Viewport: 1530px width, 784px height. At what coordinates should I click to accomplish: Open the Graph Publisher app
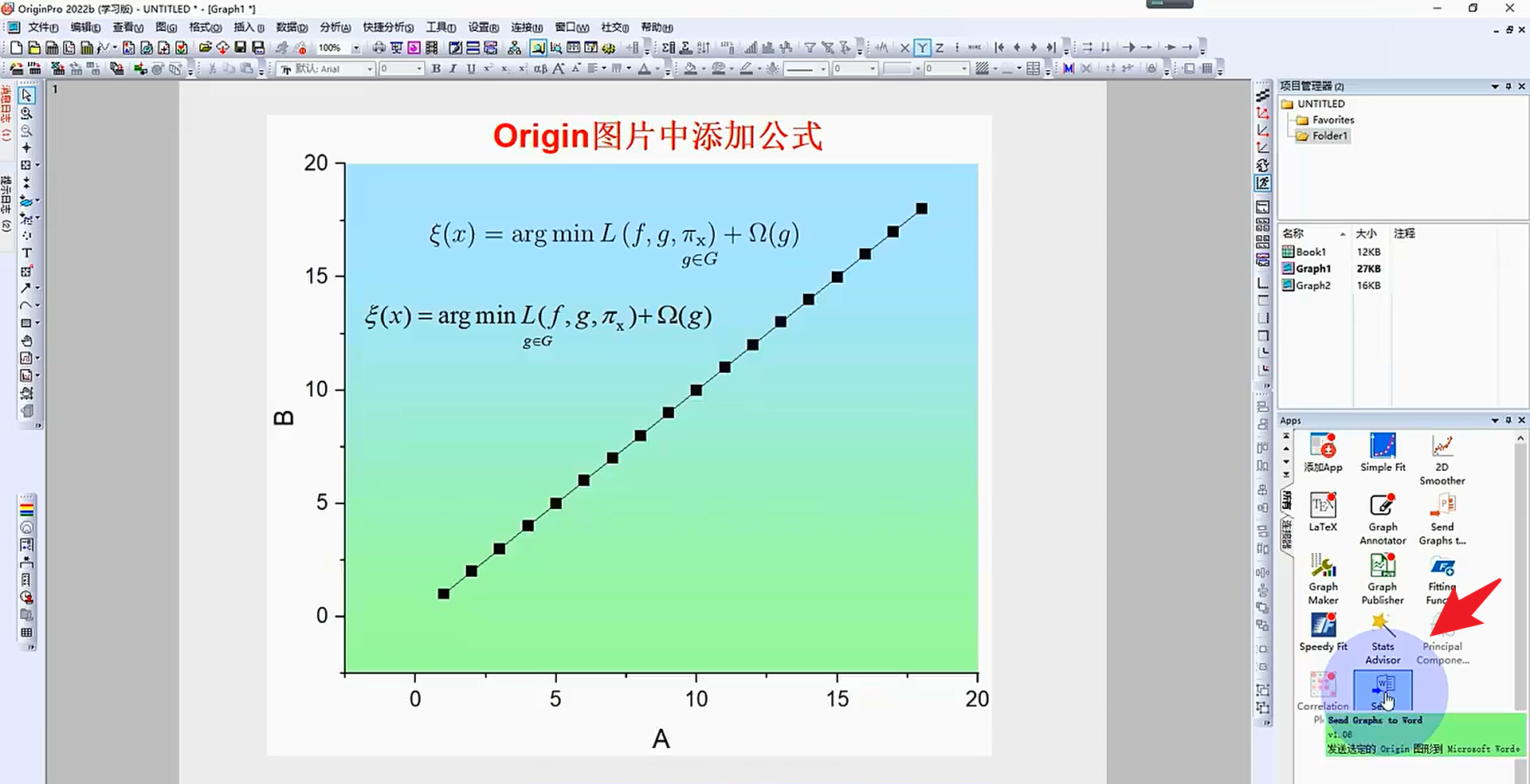click(x=1383, y=579)
